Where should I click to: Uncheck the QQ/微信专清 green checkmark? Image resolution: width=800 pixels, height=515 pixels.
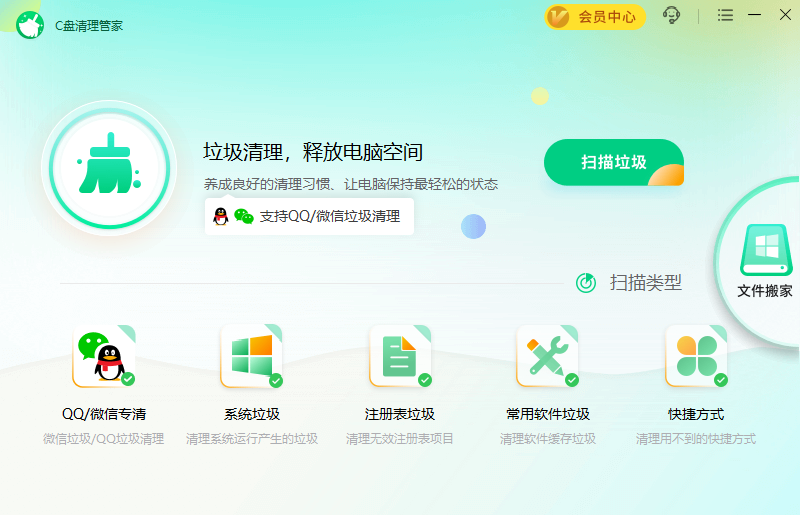pyautogui.click(x=128, y=380)
